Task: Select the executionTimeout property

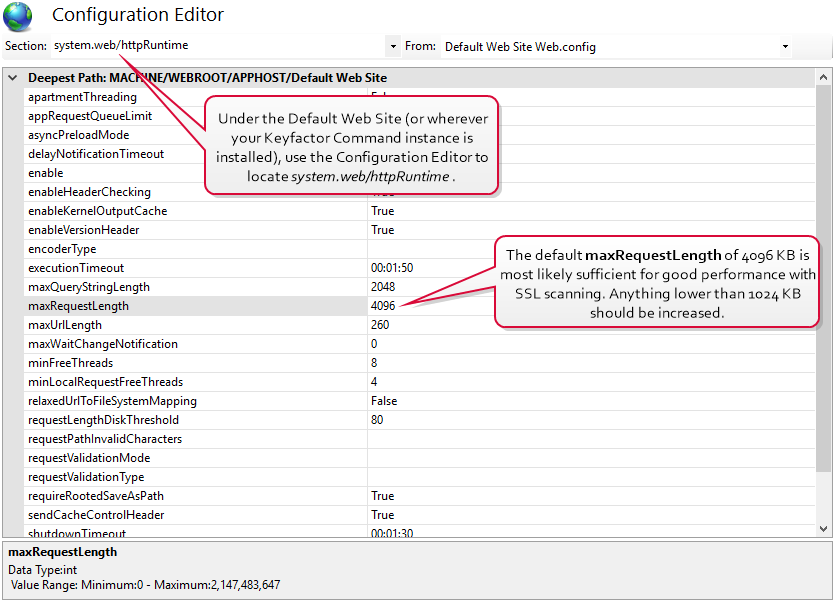Action: click(76, 268)
